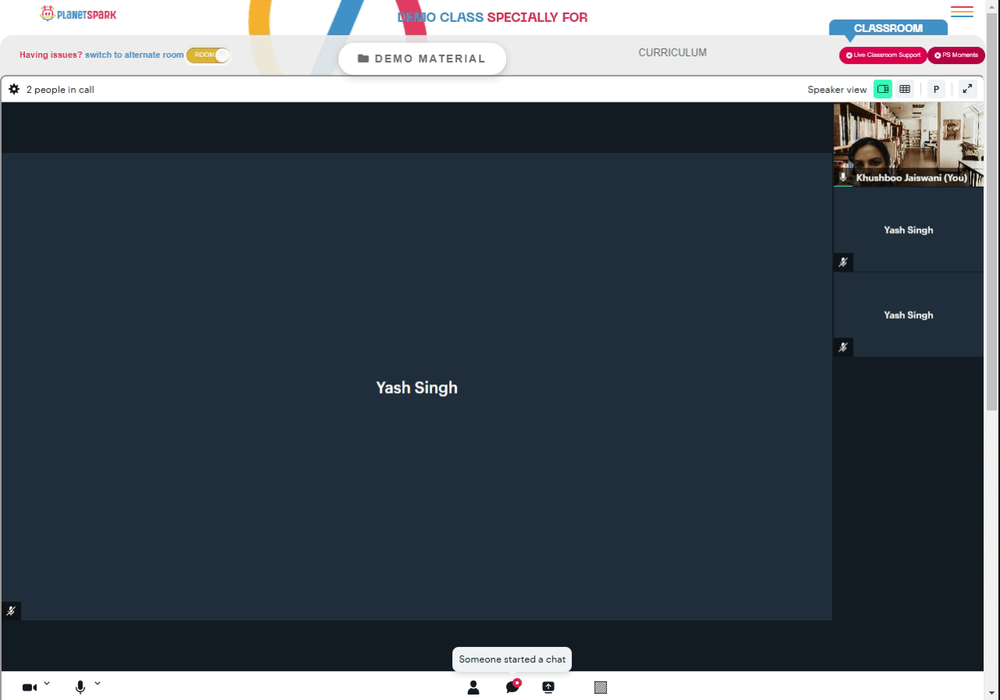Click the Someone started a chat tooltip
Viewport: 1000px width, 700px height.
(512, 659)
